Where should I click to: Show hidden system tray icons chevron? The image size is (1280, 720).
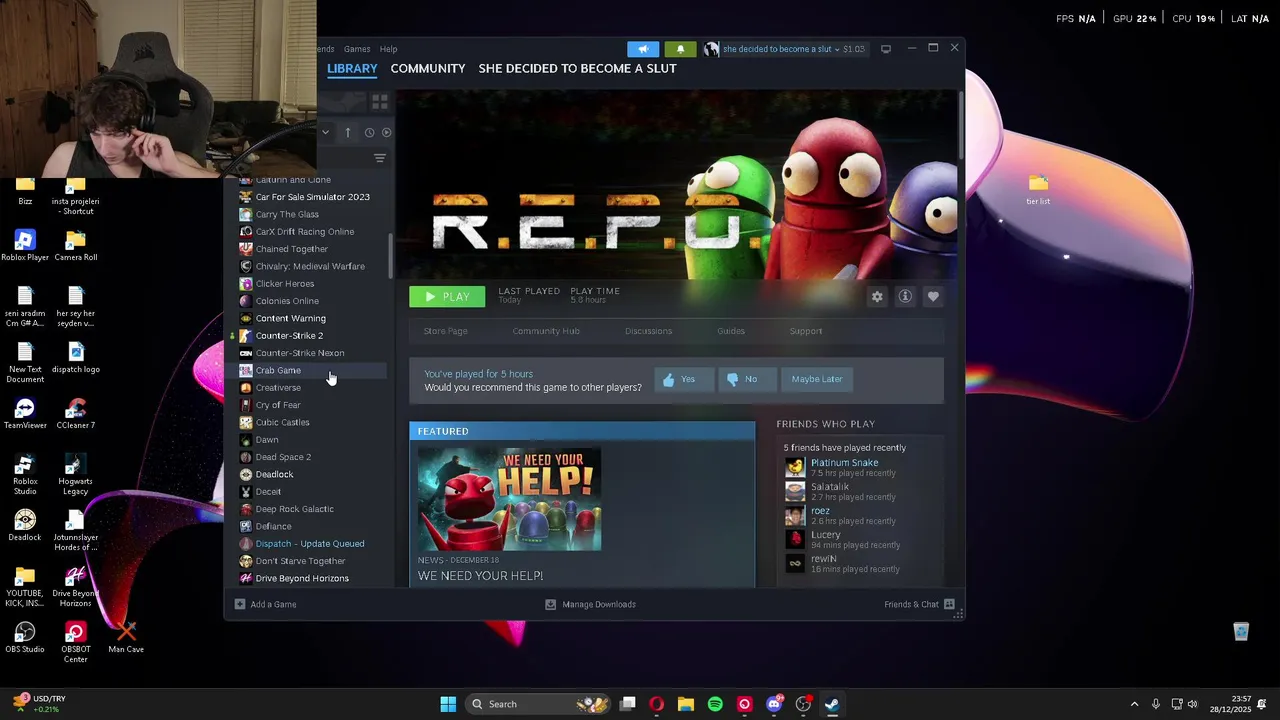click(1134, 704)
